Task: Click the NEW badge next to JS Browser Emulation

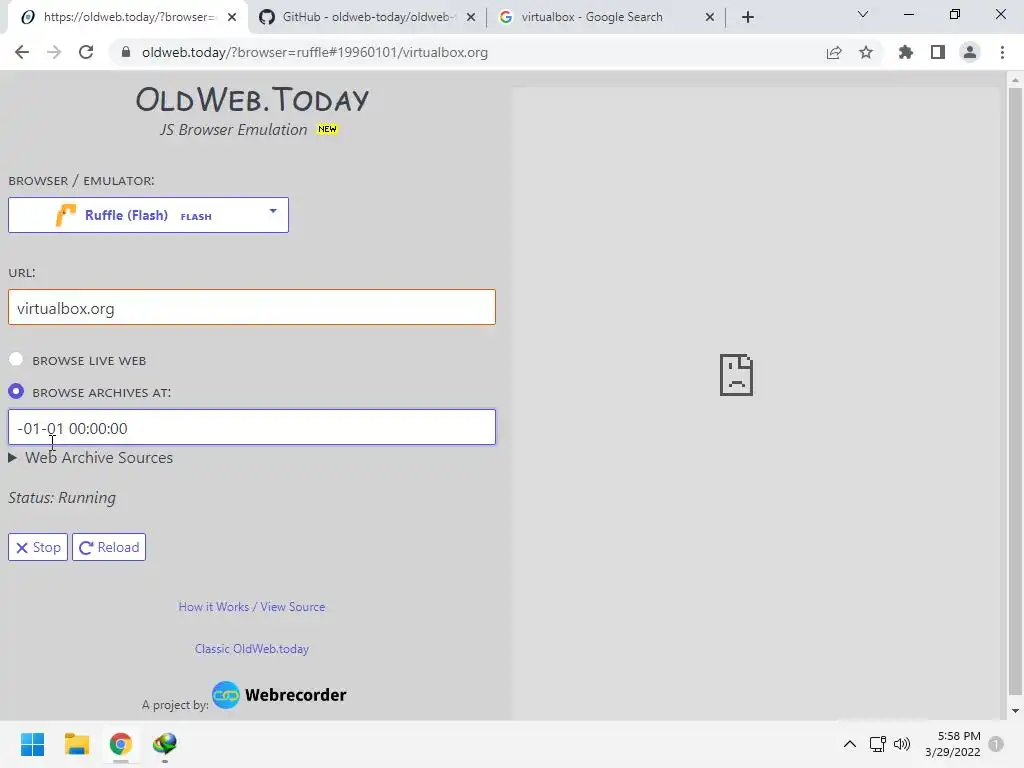Action: coord(327,129)
